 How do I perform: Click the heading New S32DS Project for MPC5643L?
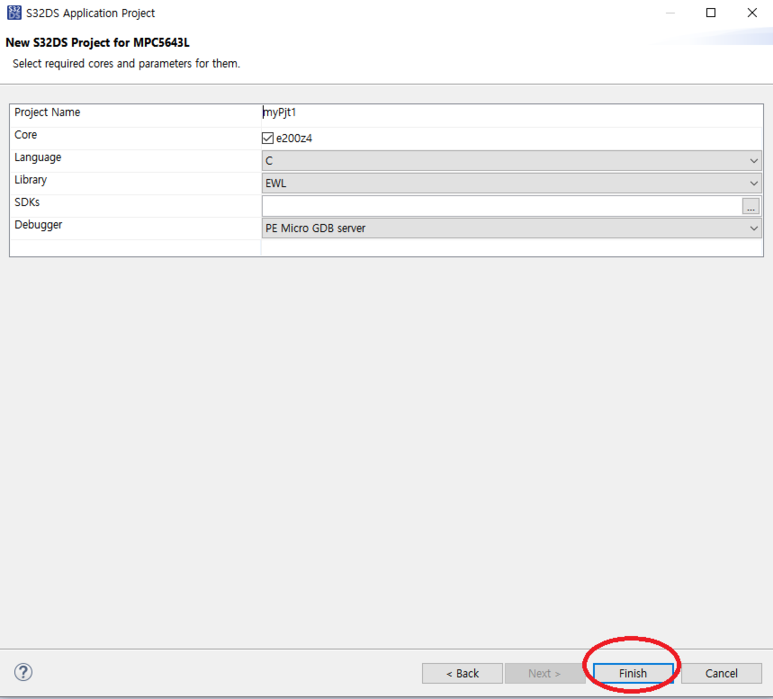coord(98,42)
